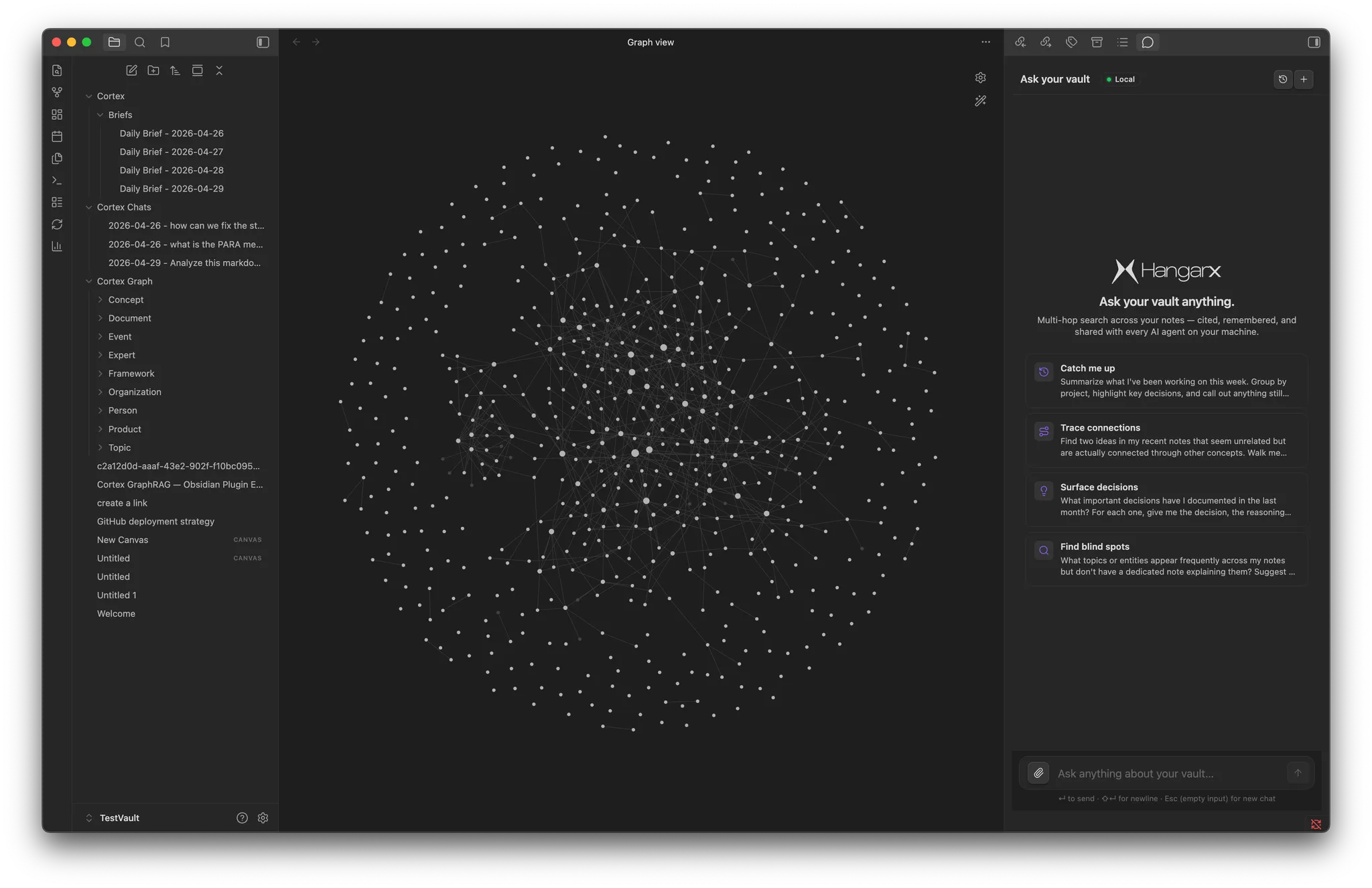Open graph view more options menu
1372x888 pixels.
pyautogui.click(x=985, y=42)
